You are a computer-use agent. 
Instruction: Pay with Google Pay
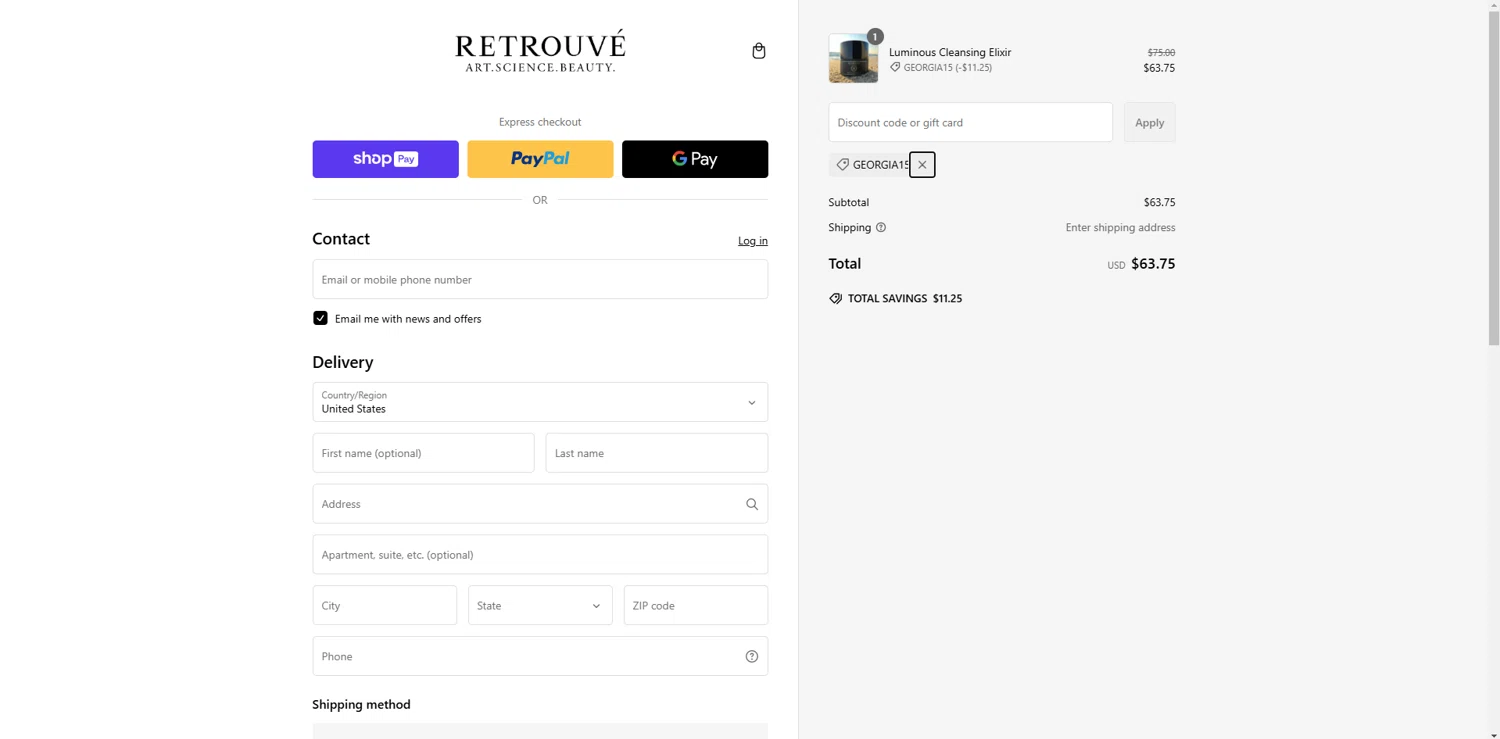695,159
